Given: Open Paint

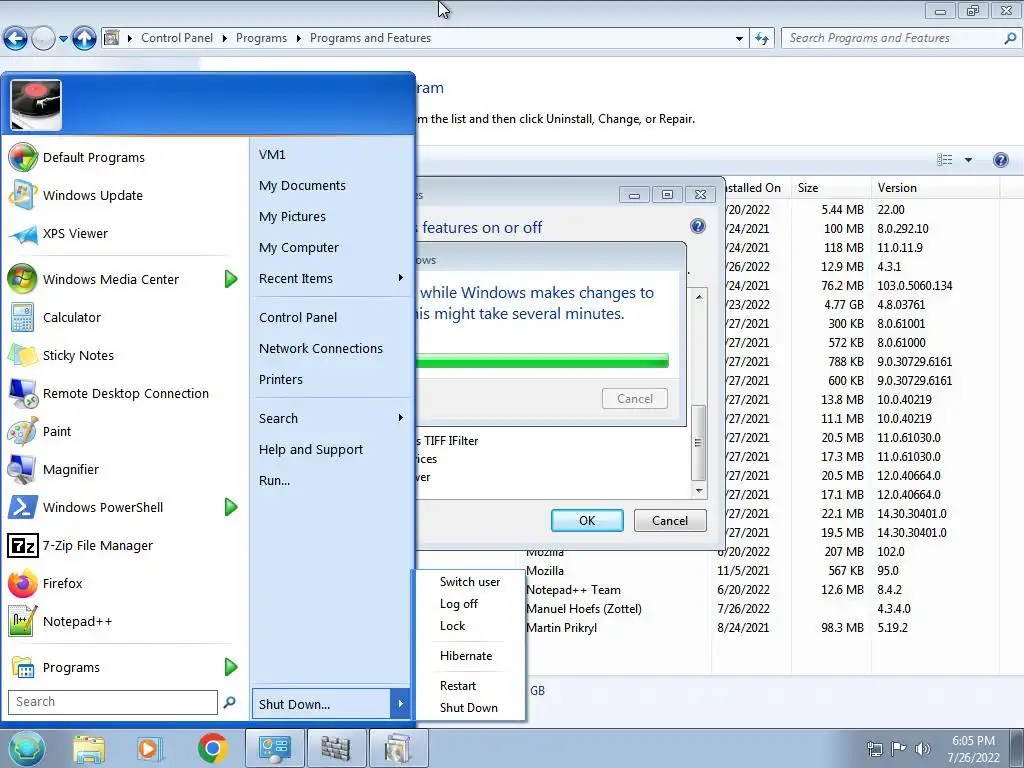Looking at the screenshot, I should [x=57, y=431].
